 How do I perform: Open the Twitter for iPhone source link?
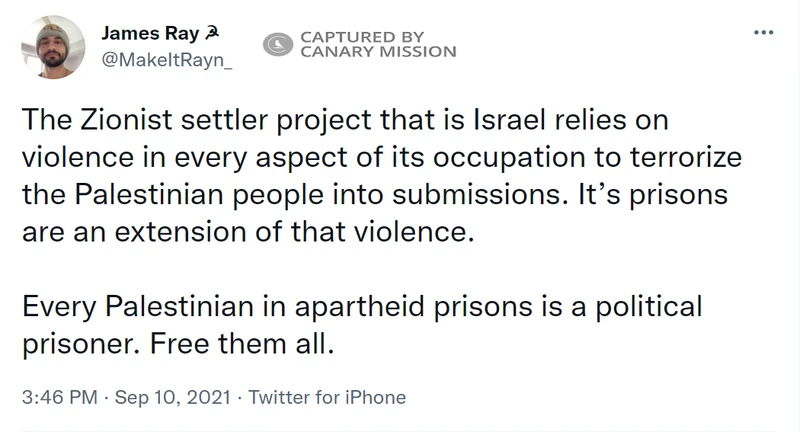(327, 397)
